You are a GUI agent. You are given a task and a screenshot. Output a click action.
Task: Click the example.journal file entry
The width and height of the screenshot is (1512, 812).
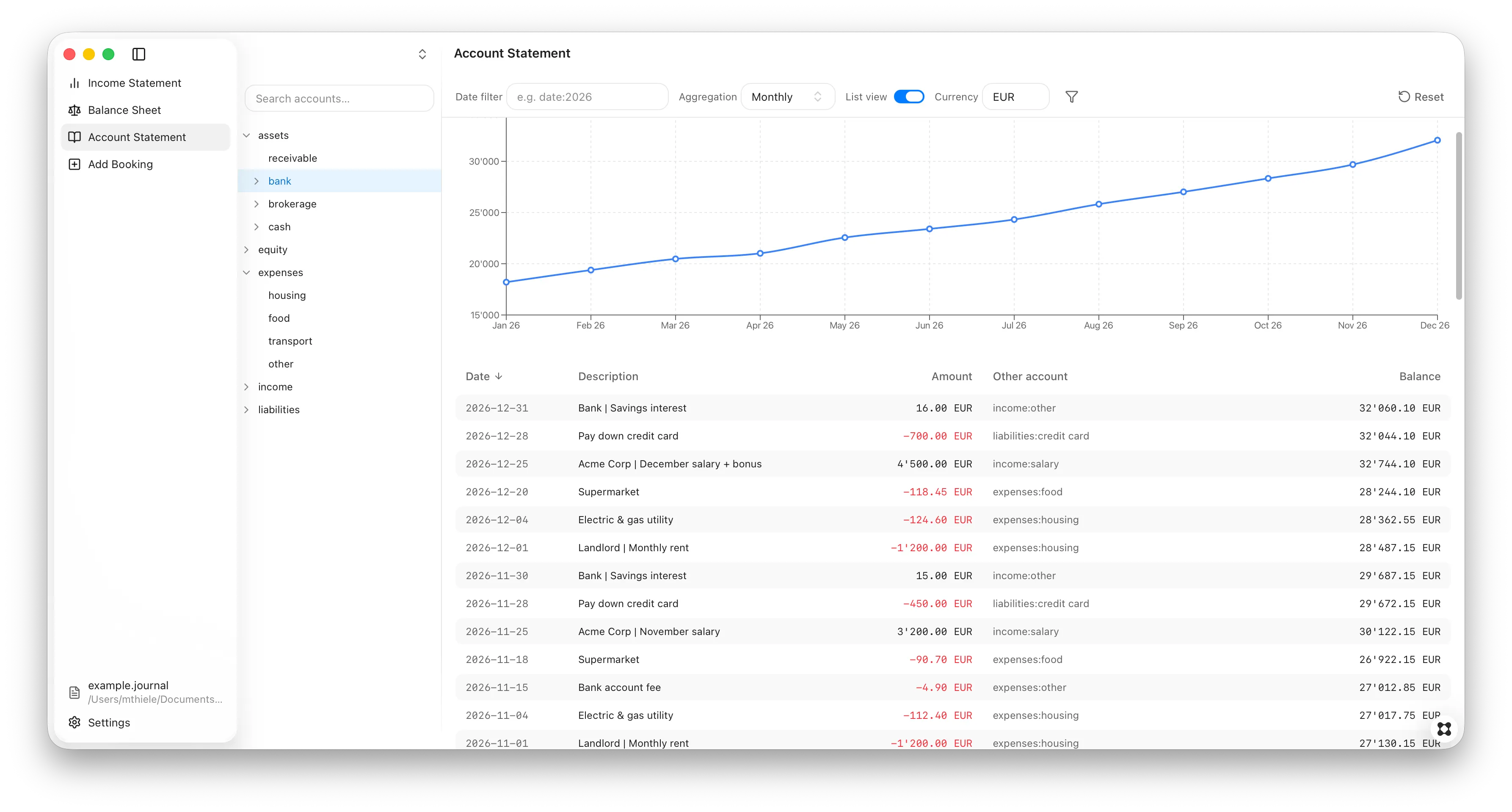[x=145, y=692]
